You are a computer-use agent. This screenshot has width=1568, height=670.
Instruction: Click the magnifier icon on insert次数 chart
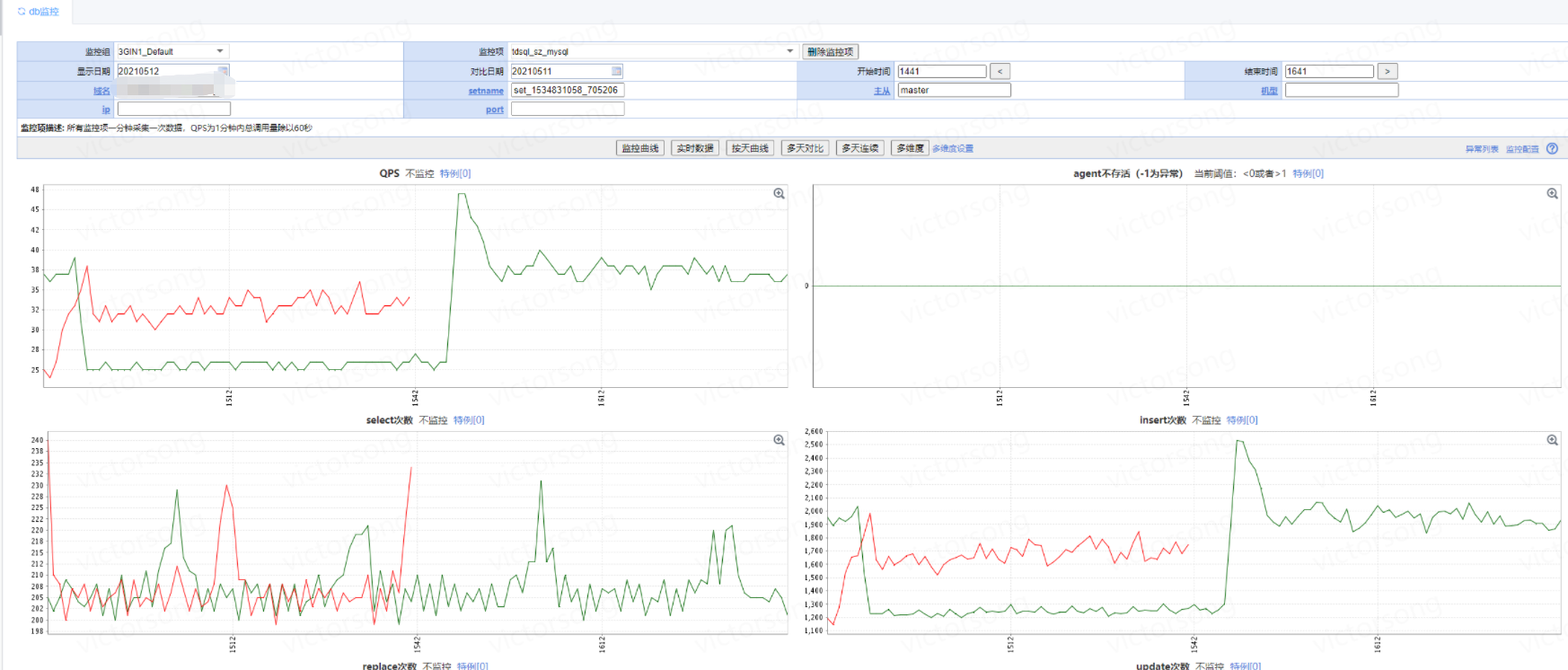pos(1552,440)
